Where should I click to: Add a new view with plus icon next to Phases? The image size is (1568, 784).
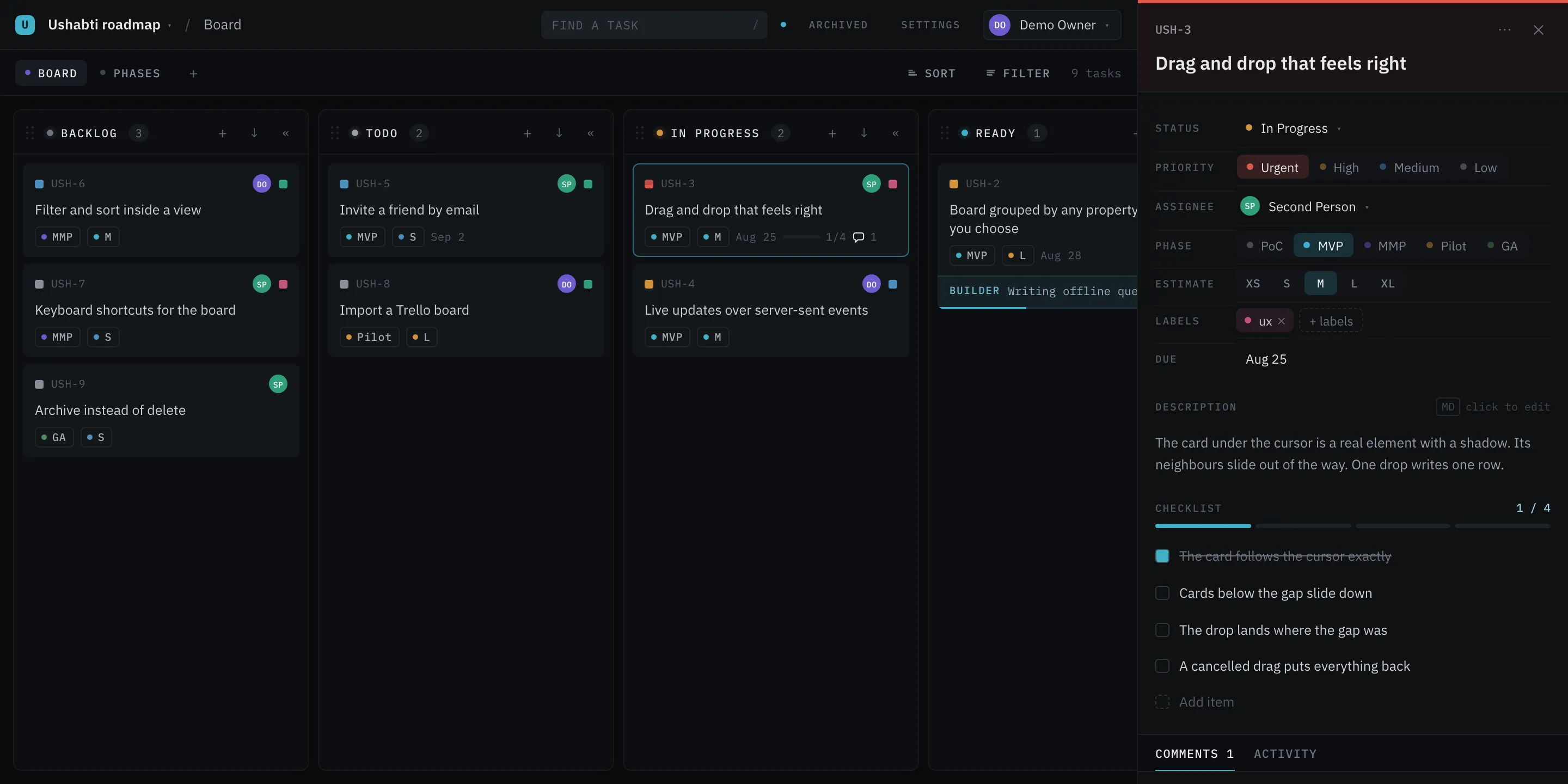point(193,73)
